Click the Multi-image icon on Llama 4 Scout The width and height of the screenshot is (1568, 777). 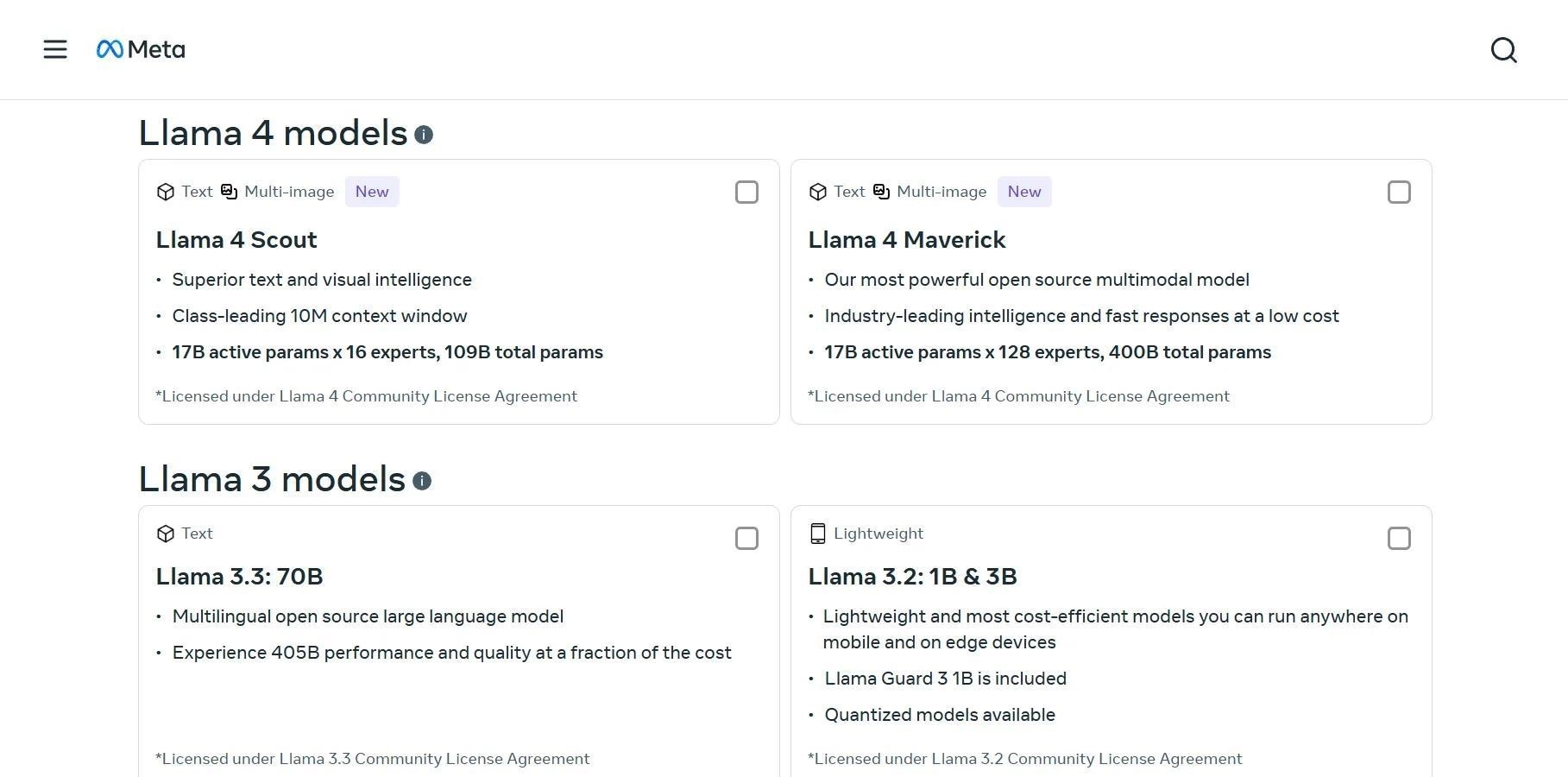[x=229, y=192]
